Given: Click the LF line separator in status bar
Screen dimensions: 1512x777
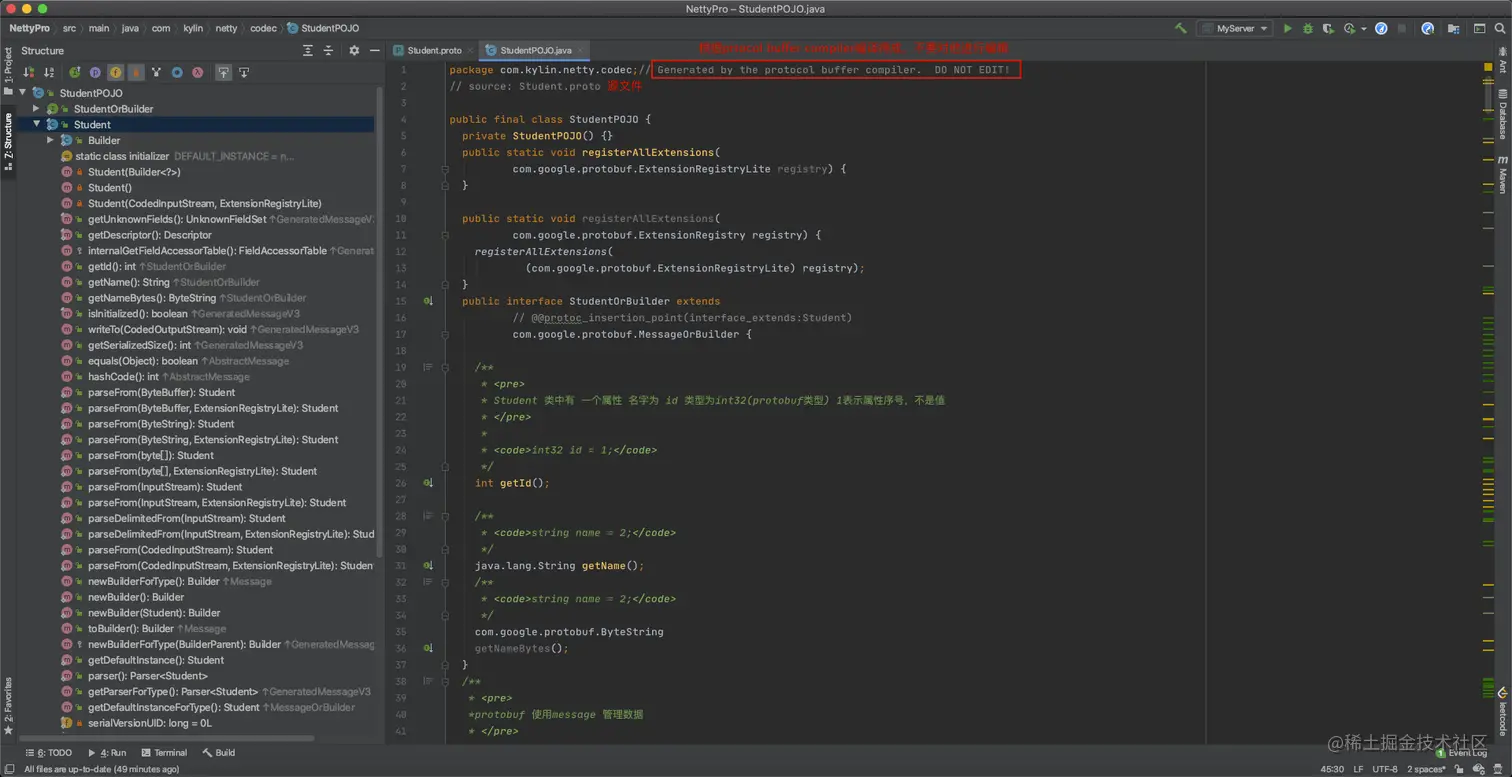Looking at the screenshot, I should tap(1358, 769).
